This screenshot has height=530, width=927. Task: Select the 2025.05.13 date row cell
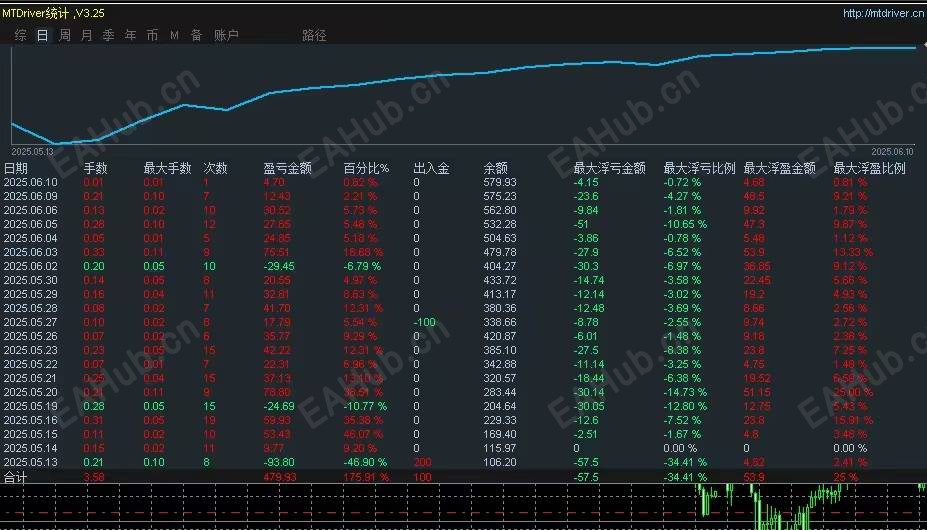[31, 462]
